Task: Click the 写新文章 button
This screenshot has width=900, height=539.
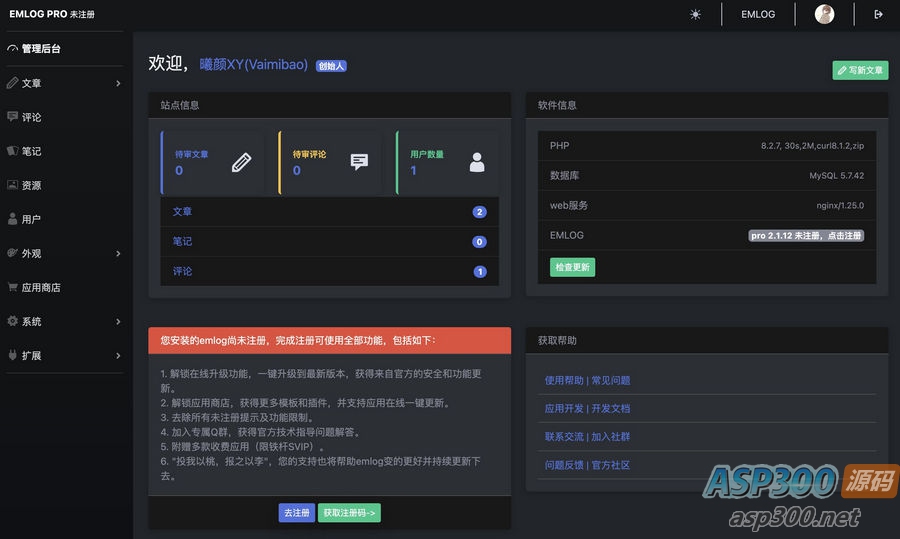Action: (x=860, y=70)
